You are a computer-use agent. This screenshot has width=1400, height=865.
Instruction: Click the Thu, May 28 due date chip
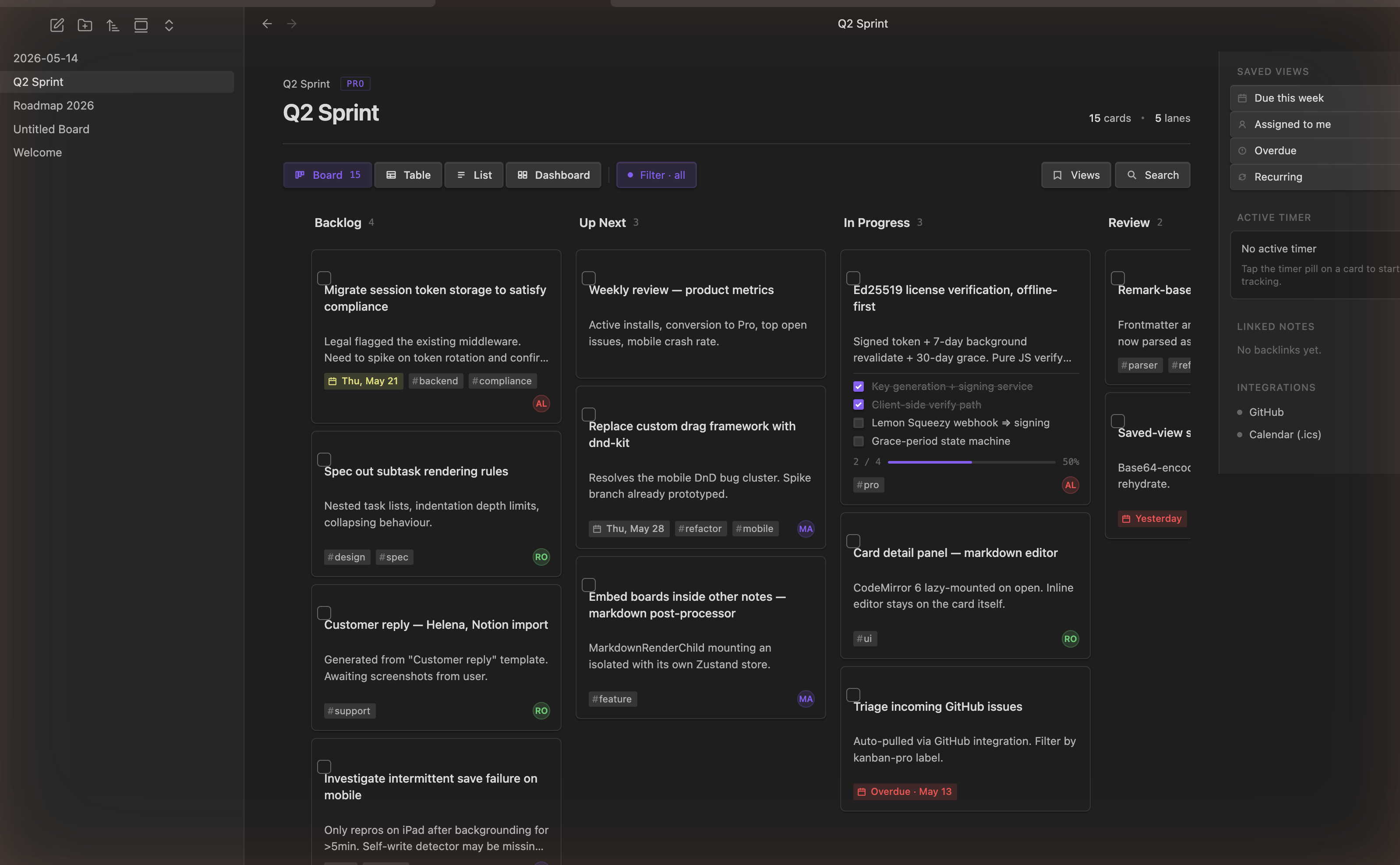629,528
